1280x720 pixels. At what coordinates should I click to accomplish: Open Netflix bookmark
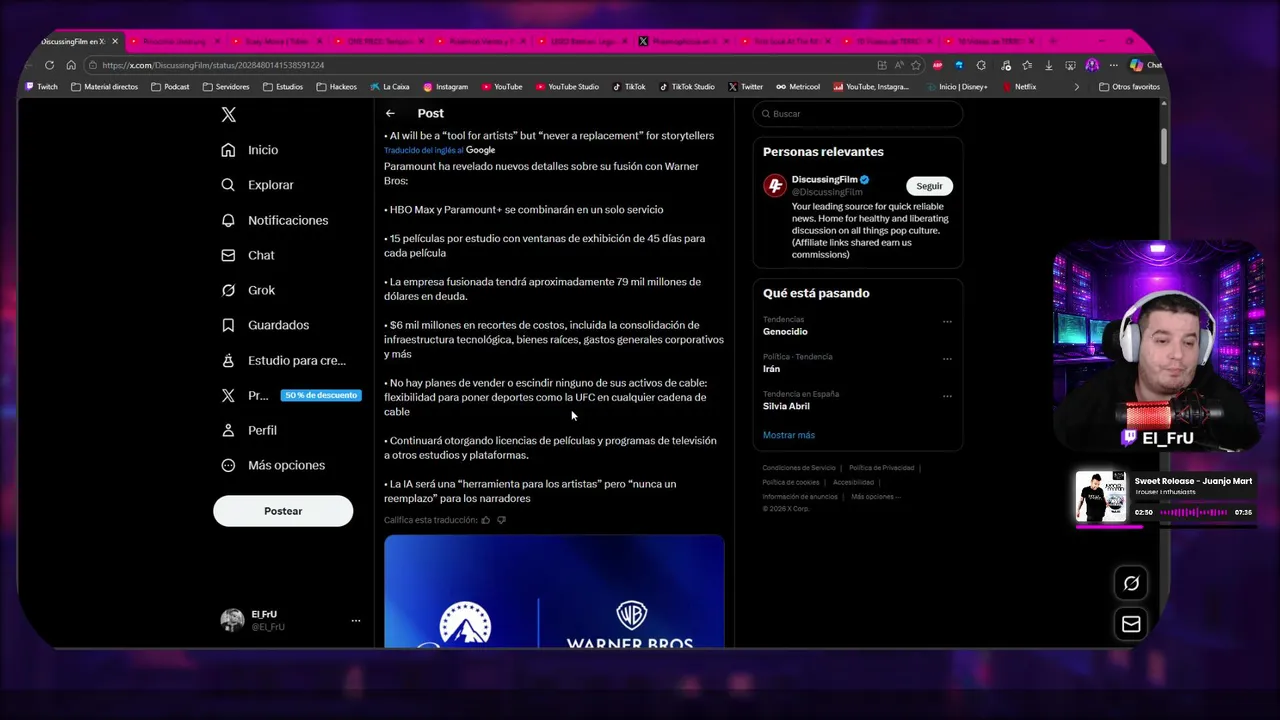click(1020, 87)
